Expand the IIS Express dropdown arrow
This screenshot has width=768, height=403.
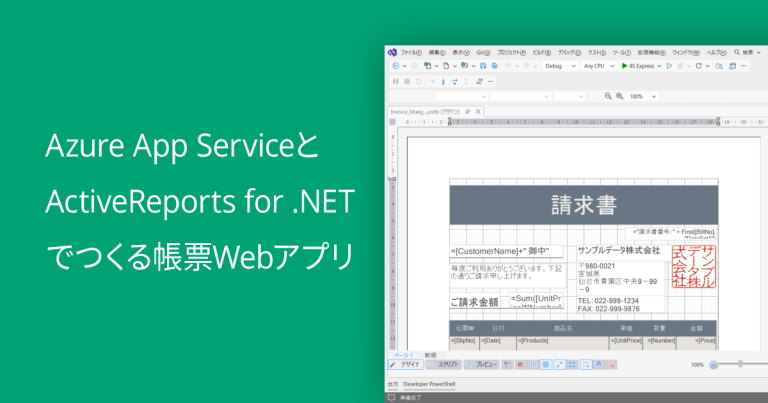659,66
